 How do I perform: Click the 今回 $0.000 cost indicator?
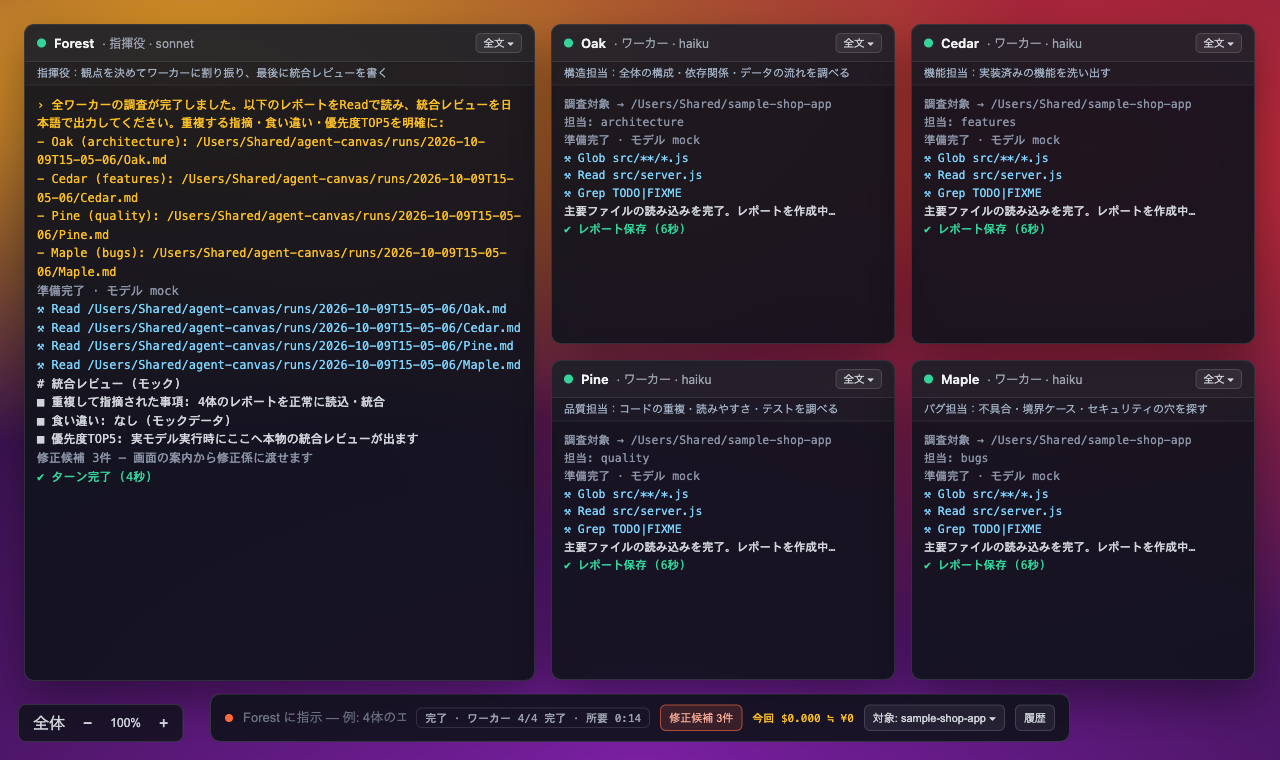click(x=803, y=718)
